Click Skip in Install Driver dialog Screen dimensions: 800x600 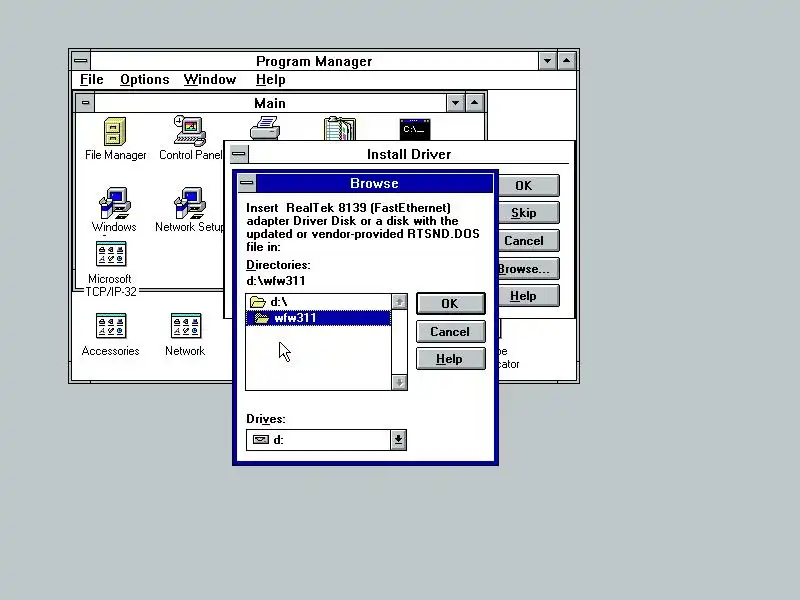click(x=529, y=213)
